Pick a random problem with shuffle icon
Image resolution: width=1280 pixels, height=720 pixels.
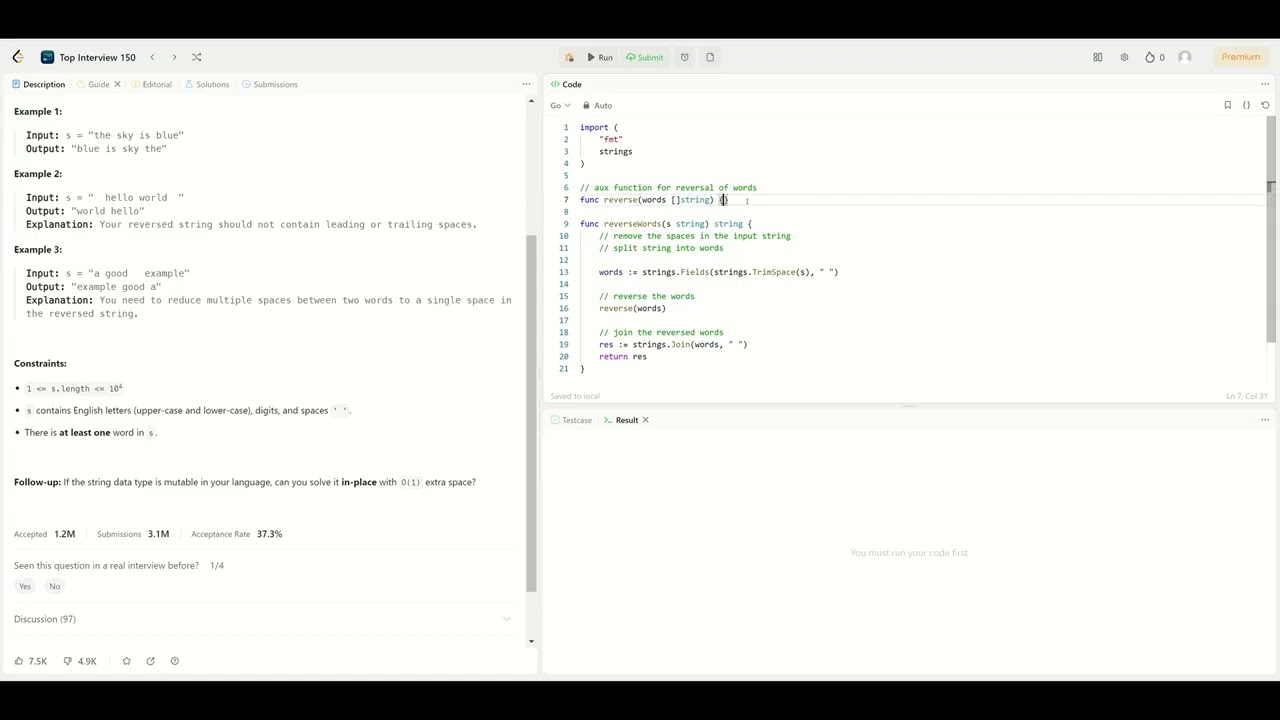click(x=196, y=57)
